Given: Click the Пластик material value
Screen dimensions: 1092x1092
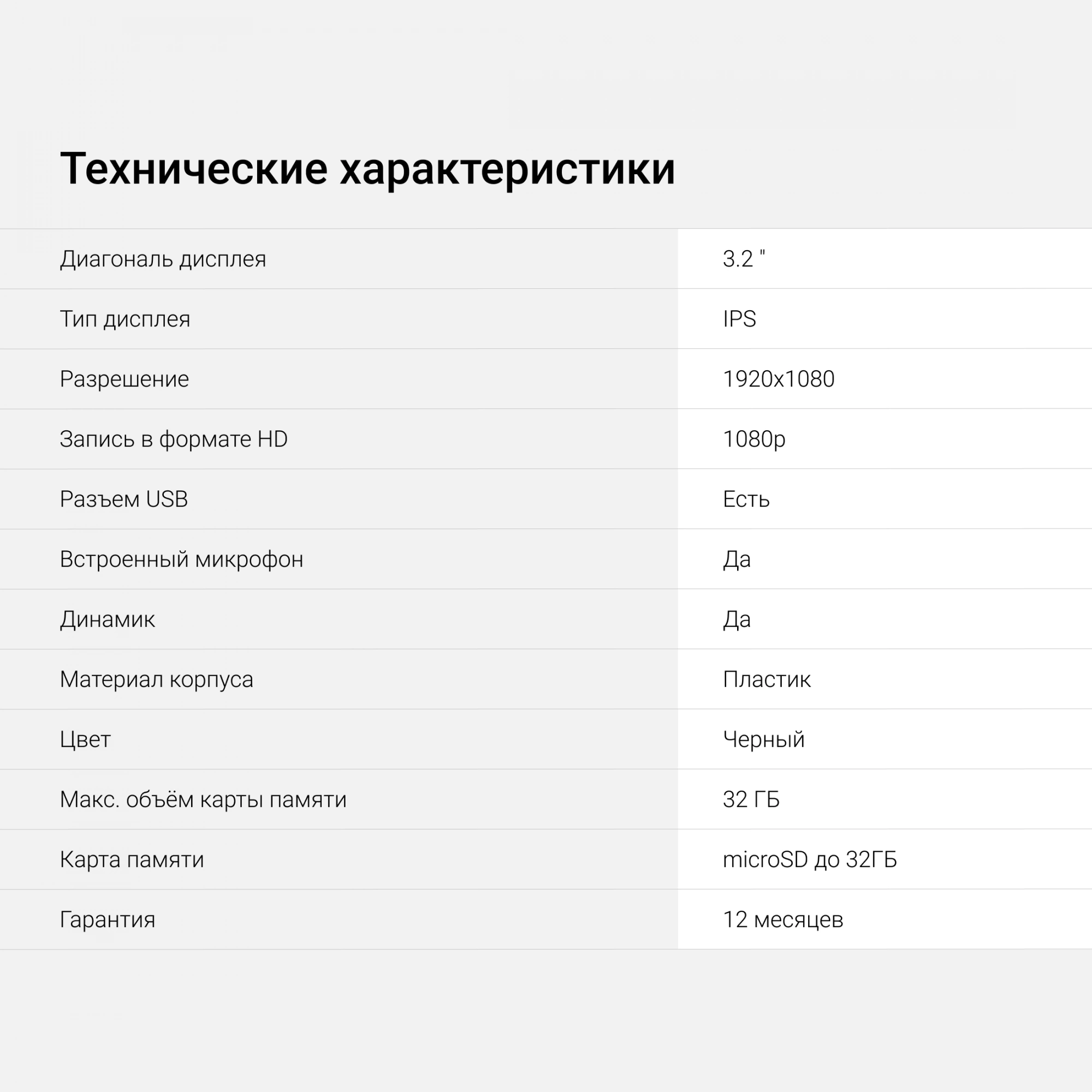Looking at the screenshot, I should click(x=767, y=679).
